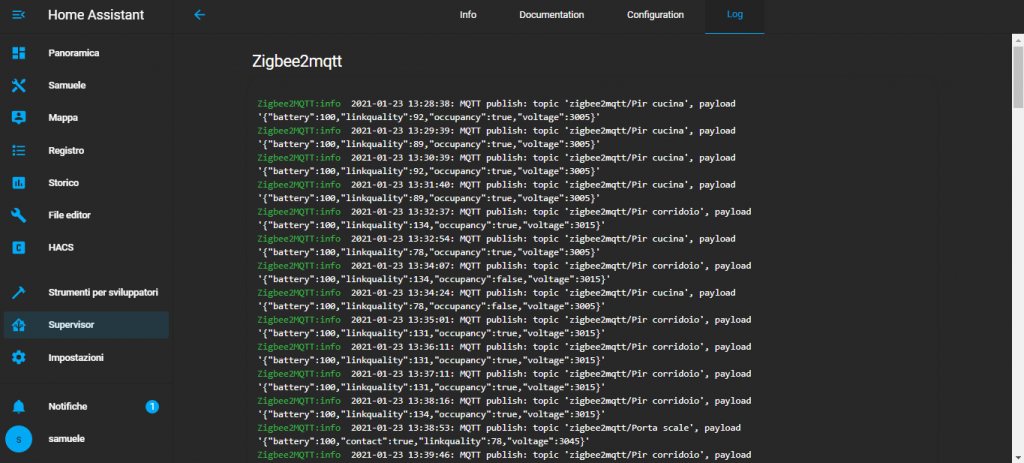Click the Samuele tools icon
1024x463 pixels.
(x=18, y=86)
